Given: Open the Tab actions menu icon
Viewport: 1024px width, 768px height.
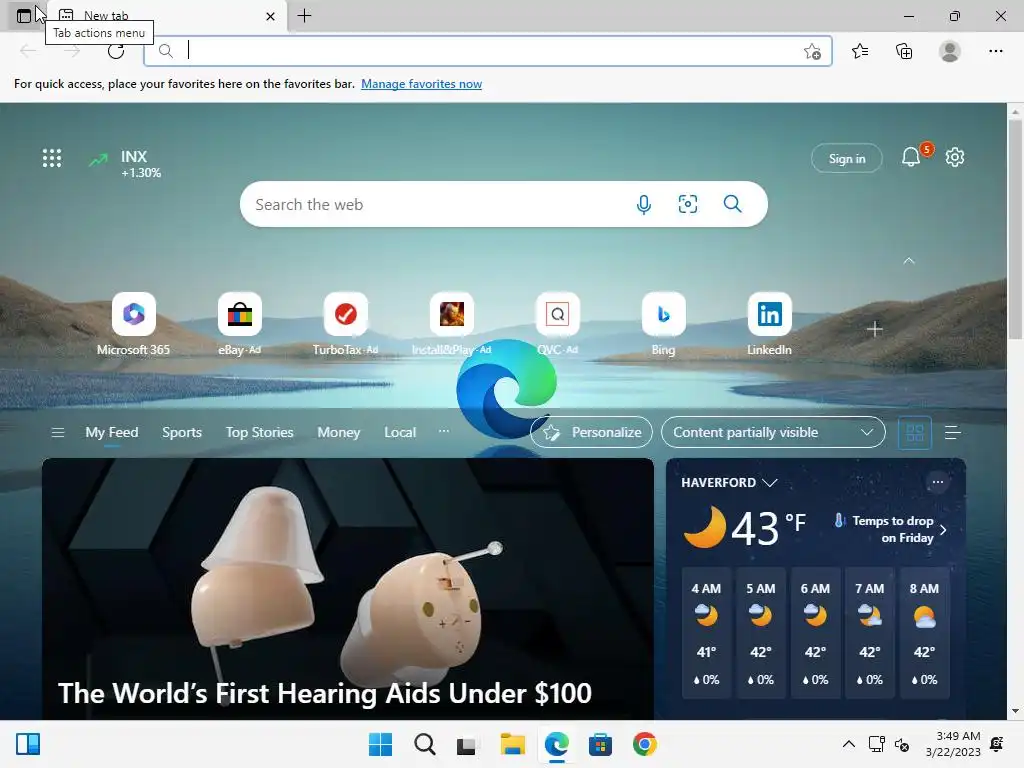Looking at the screenshot, I should point(24,16).
